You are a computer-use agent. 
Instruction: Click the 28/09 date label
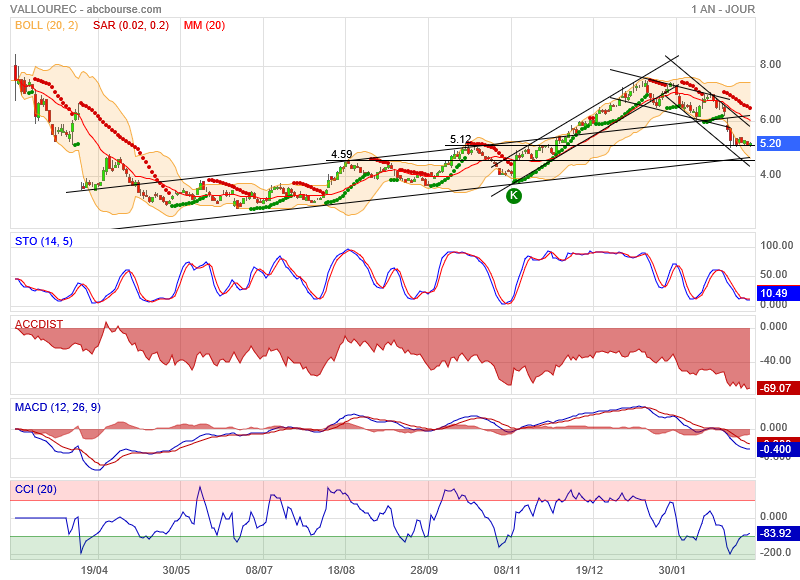424,570
